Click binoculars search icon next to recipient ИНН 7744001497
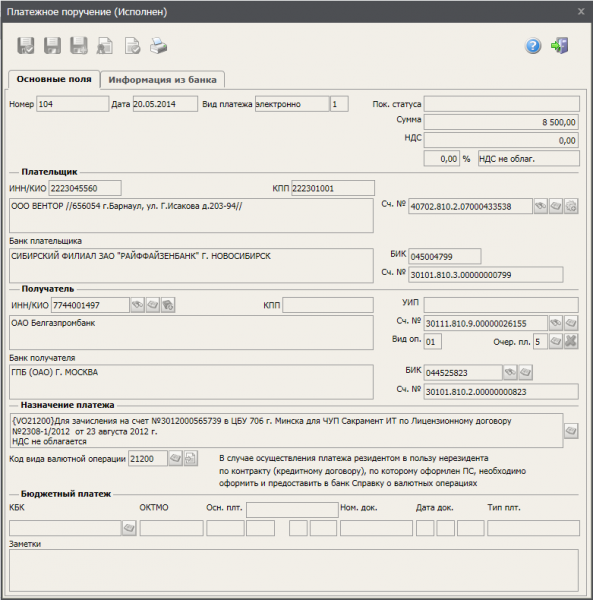 coord(137,305)
